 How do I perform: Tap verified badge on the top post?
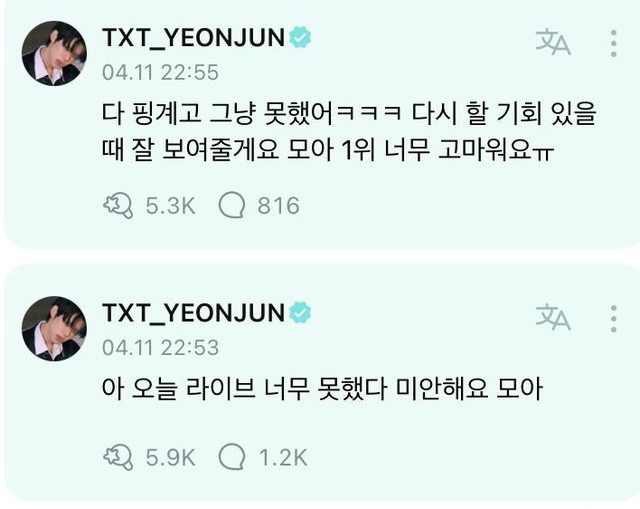click(x=300, y=38)
